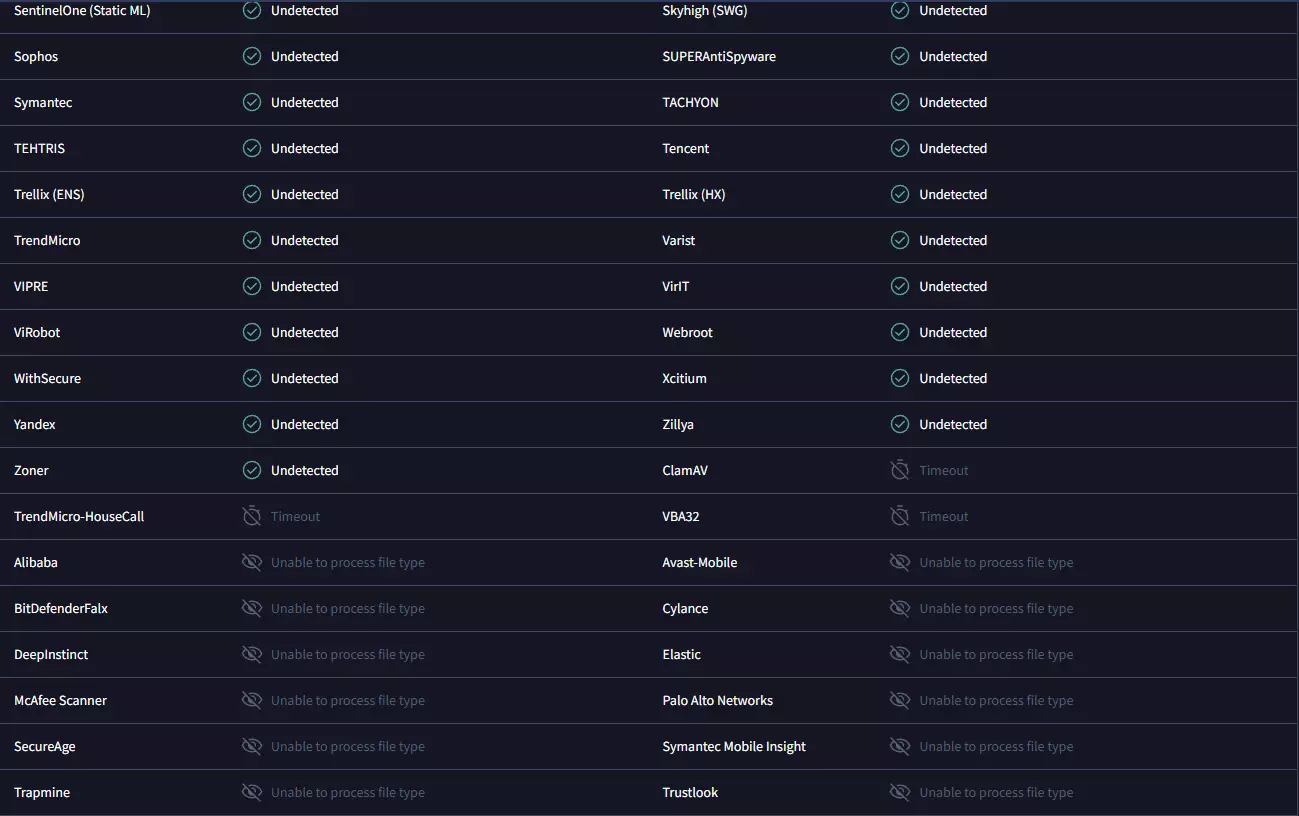Select the SUPERAntiSpyware engine name

(718, 56)
